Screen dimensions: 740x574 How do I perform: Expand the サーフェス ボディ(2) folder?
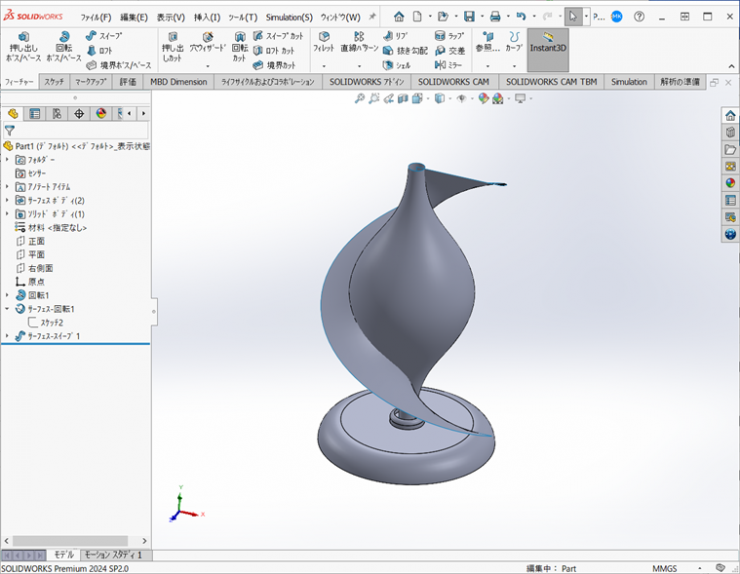click(x=7, y=200)
